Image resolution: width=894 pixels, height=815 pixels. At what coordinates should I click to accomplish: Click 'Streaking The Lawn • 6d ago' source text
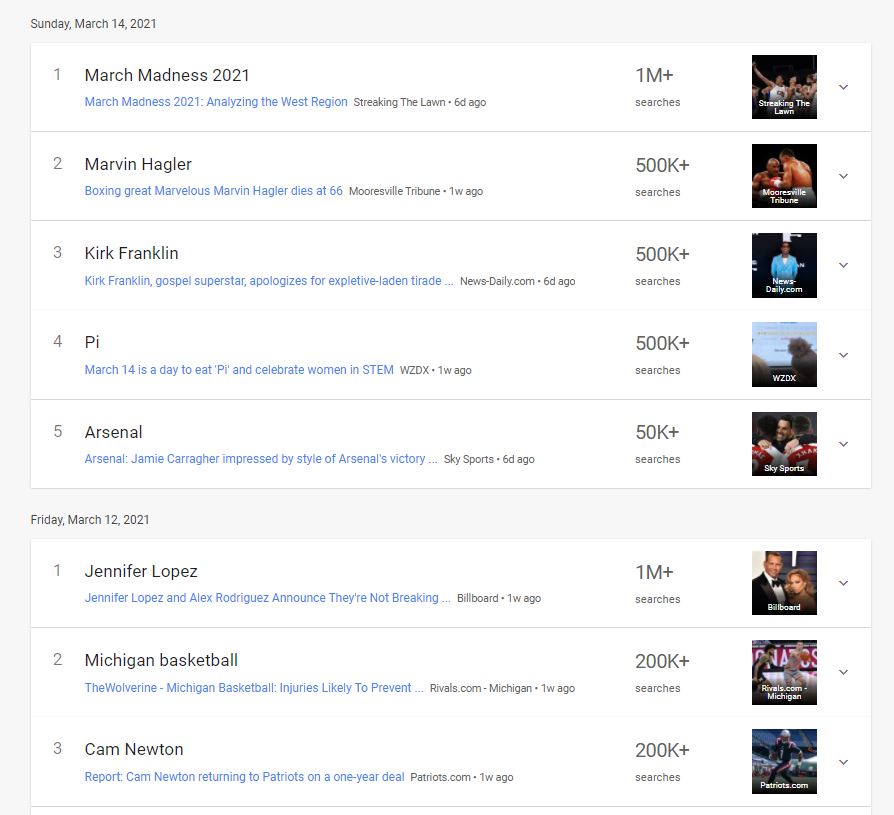420,103
